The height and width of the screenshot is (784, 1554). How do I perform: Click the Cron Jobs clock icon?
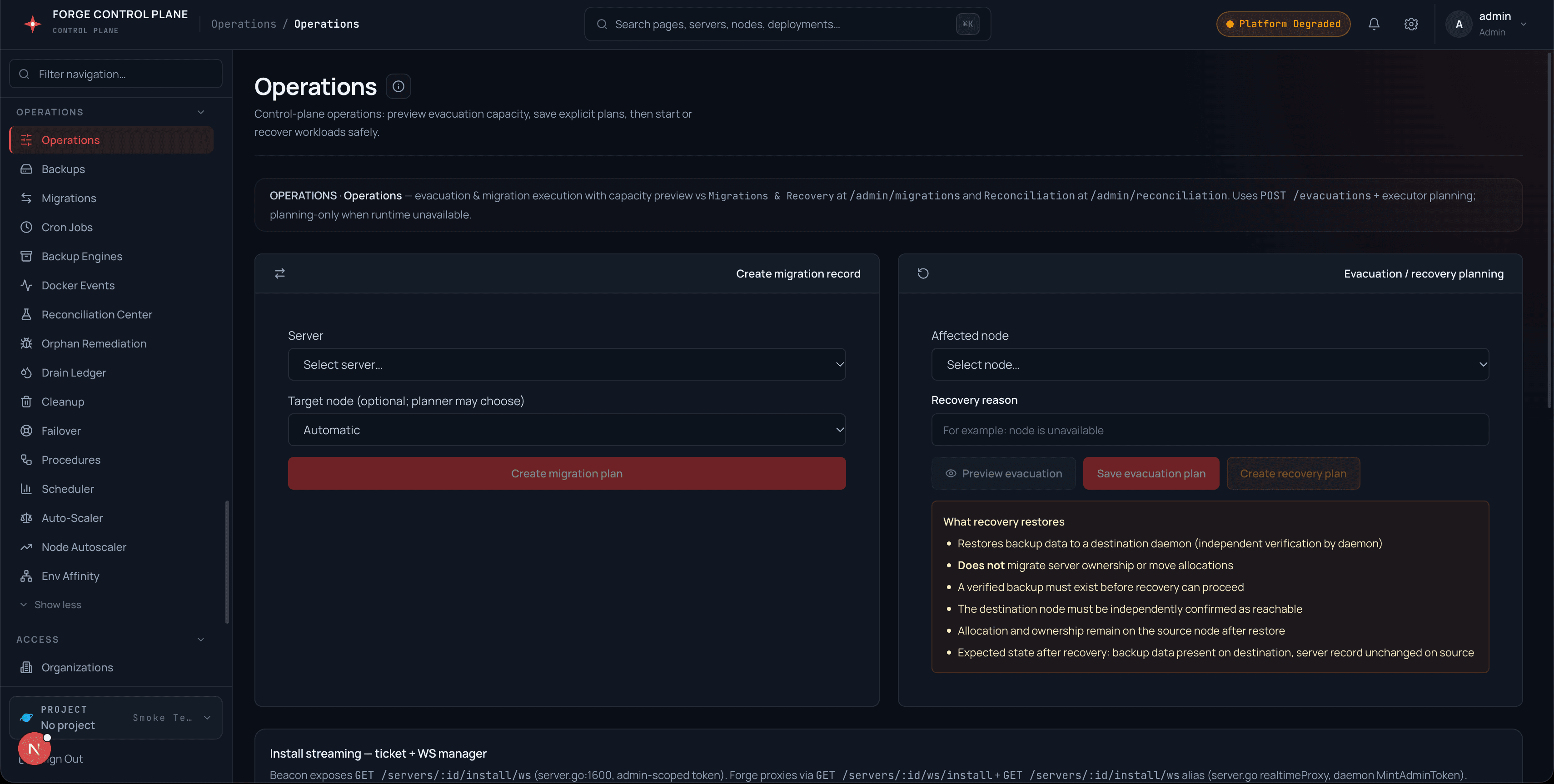click(26, 227)
